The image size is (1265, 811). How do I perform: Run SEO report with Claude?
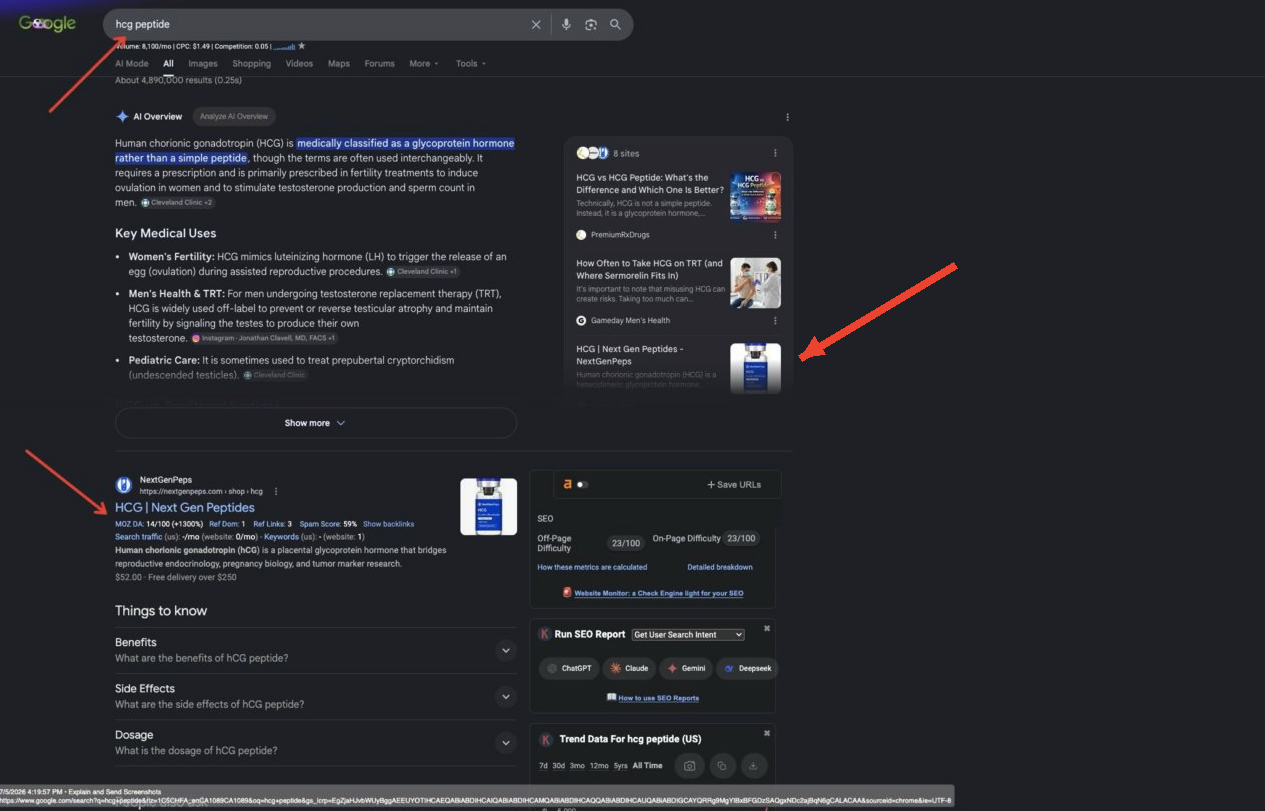point(629,668)
